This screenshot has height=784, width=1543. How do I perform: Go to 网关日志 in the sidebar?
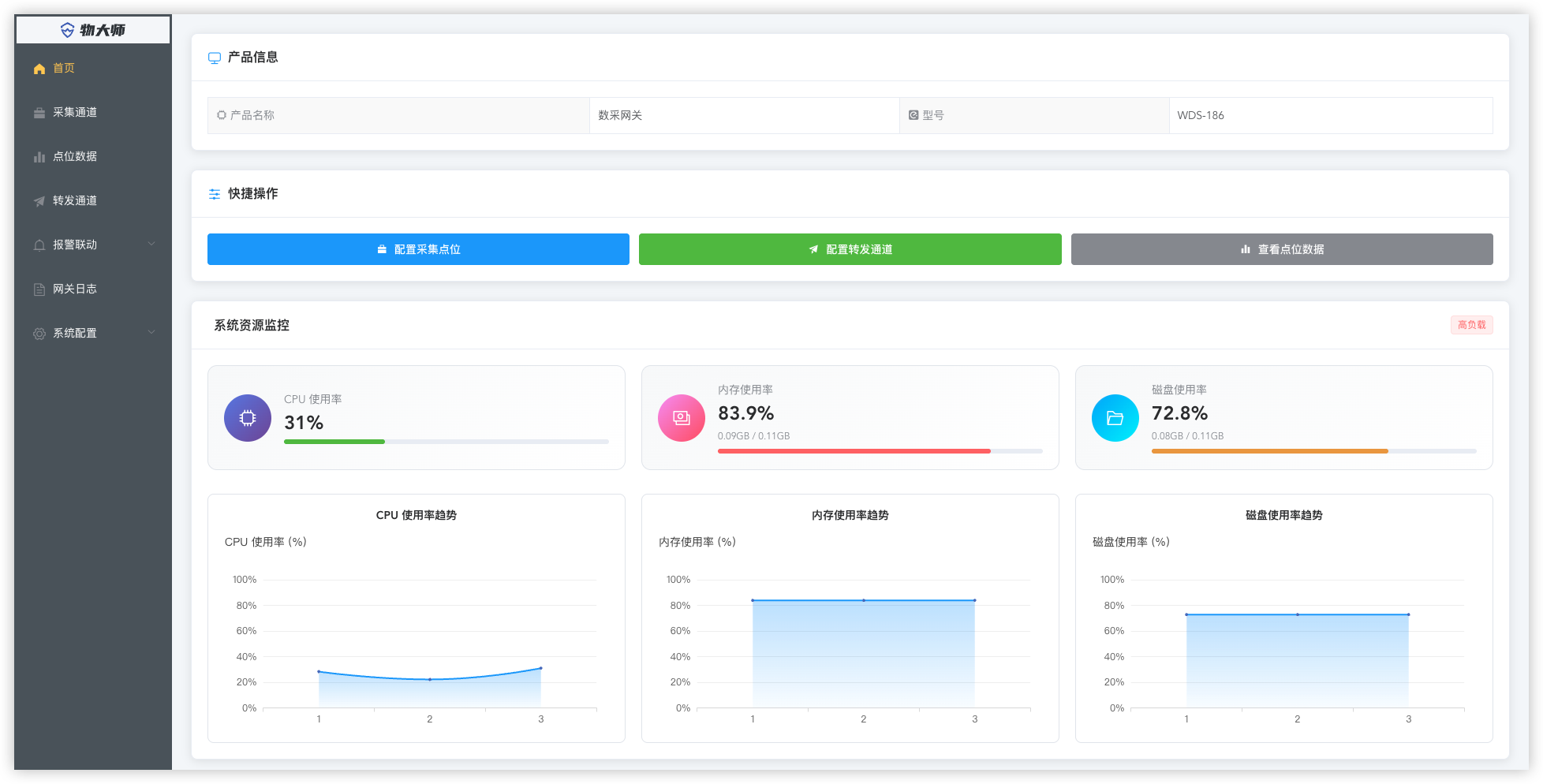click(75, 289)
